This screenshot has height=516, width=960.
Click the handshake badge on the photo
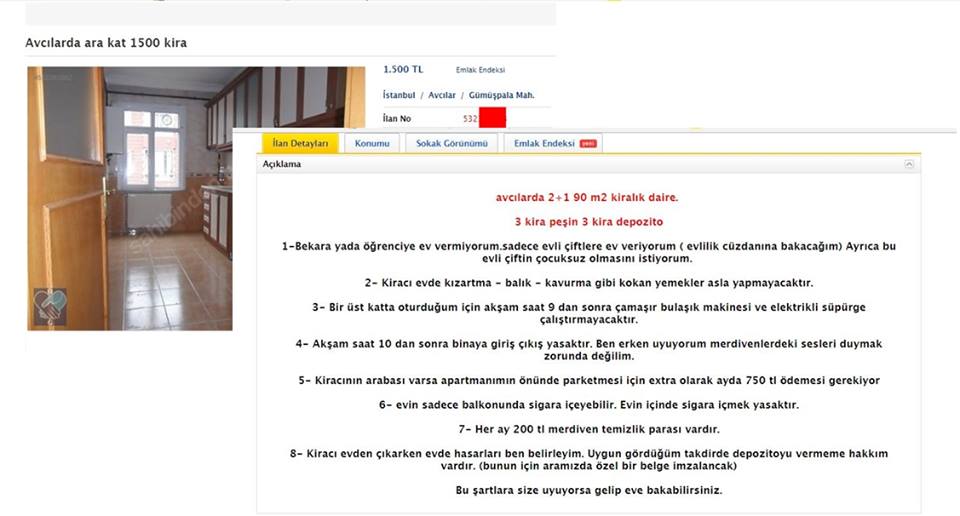tap(50, 307)
